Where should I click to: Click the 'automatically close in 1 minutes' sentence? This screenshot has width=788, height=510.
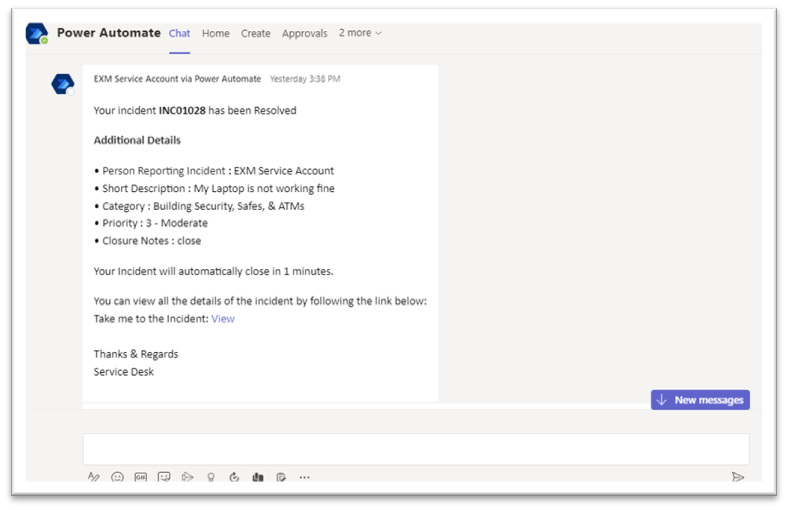click(x=214, y=271)
